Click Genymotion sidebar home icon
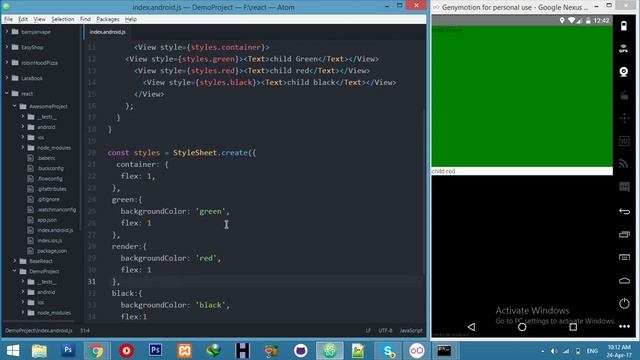 click(624, 280)
